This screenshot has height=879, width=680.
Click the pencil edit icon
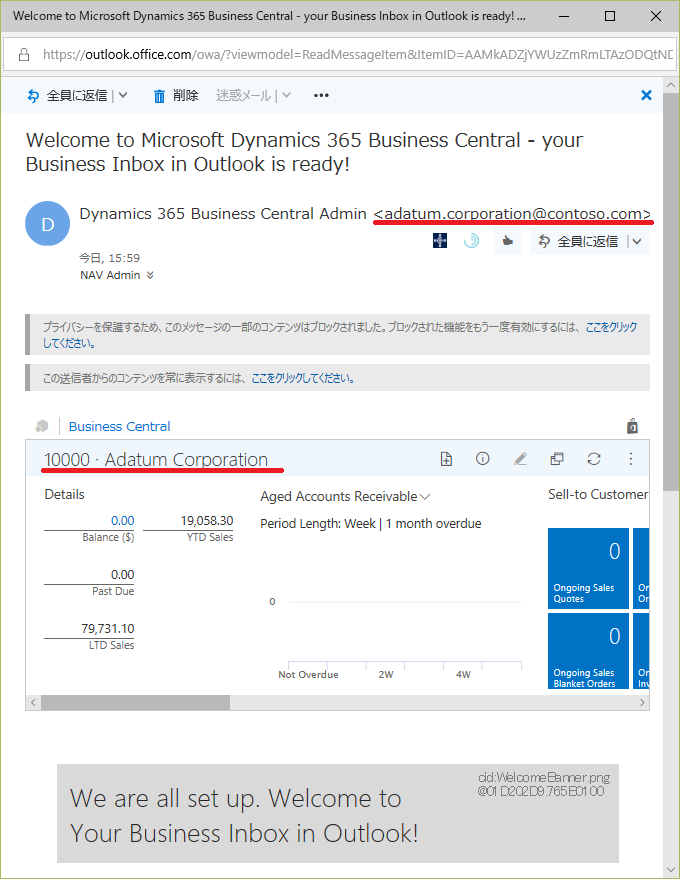pos(520,459)
